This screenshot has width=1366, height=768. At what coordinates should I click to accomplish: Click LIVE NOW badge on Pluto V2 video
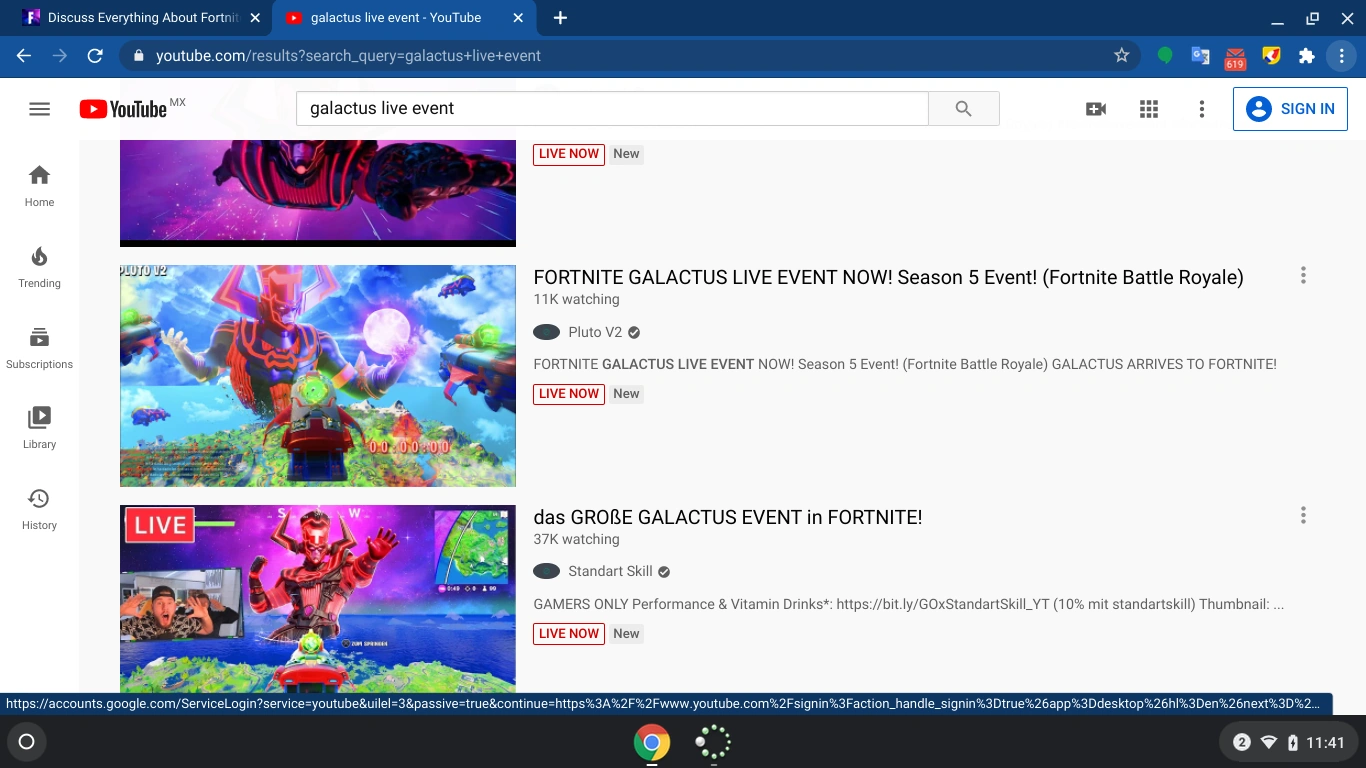coord(569,394)
